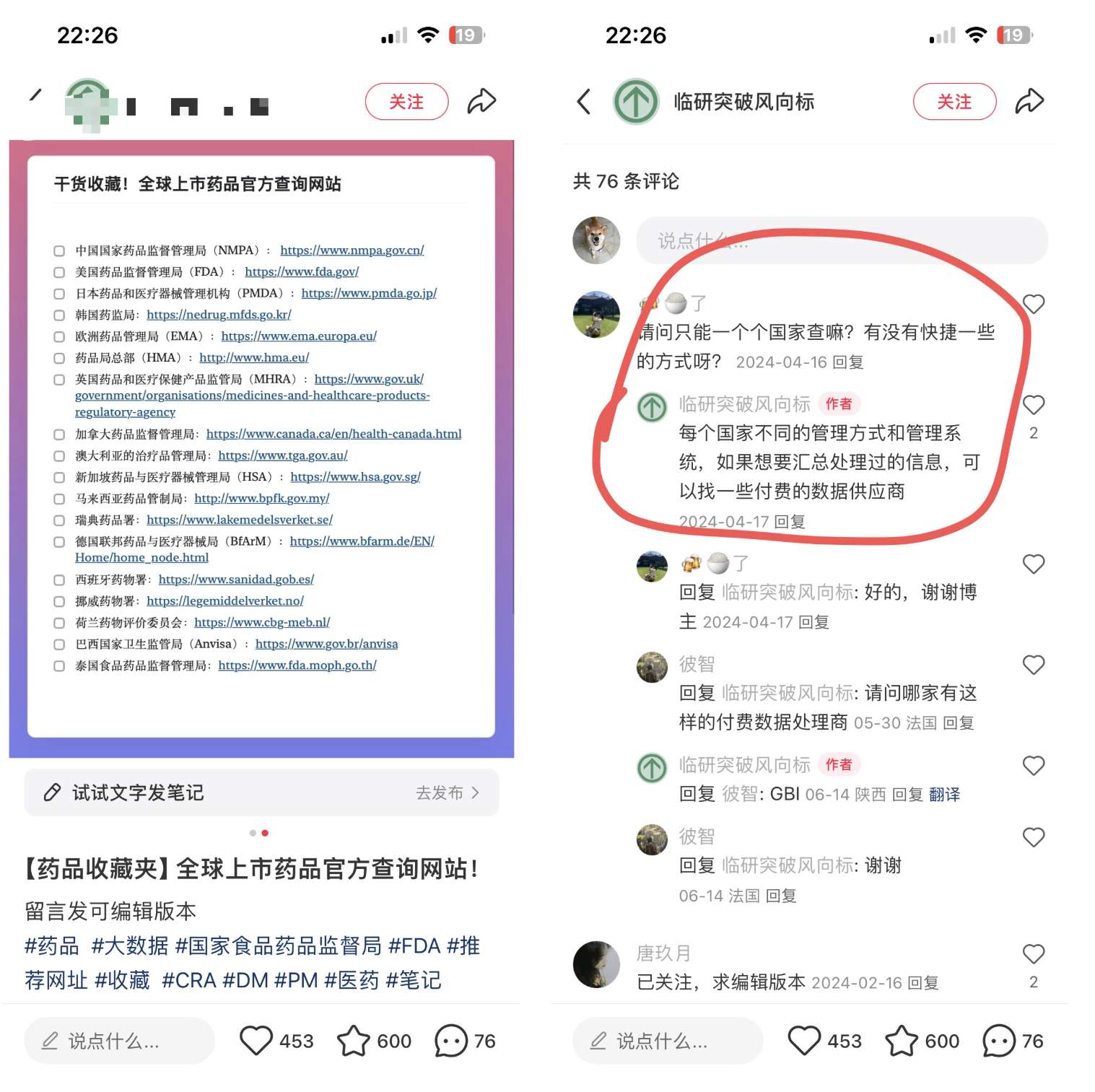Tap the share arrow on the post screen
This screenshot has width=1095, height=1092.
(x=481, y=101)
